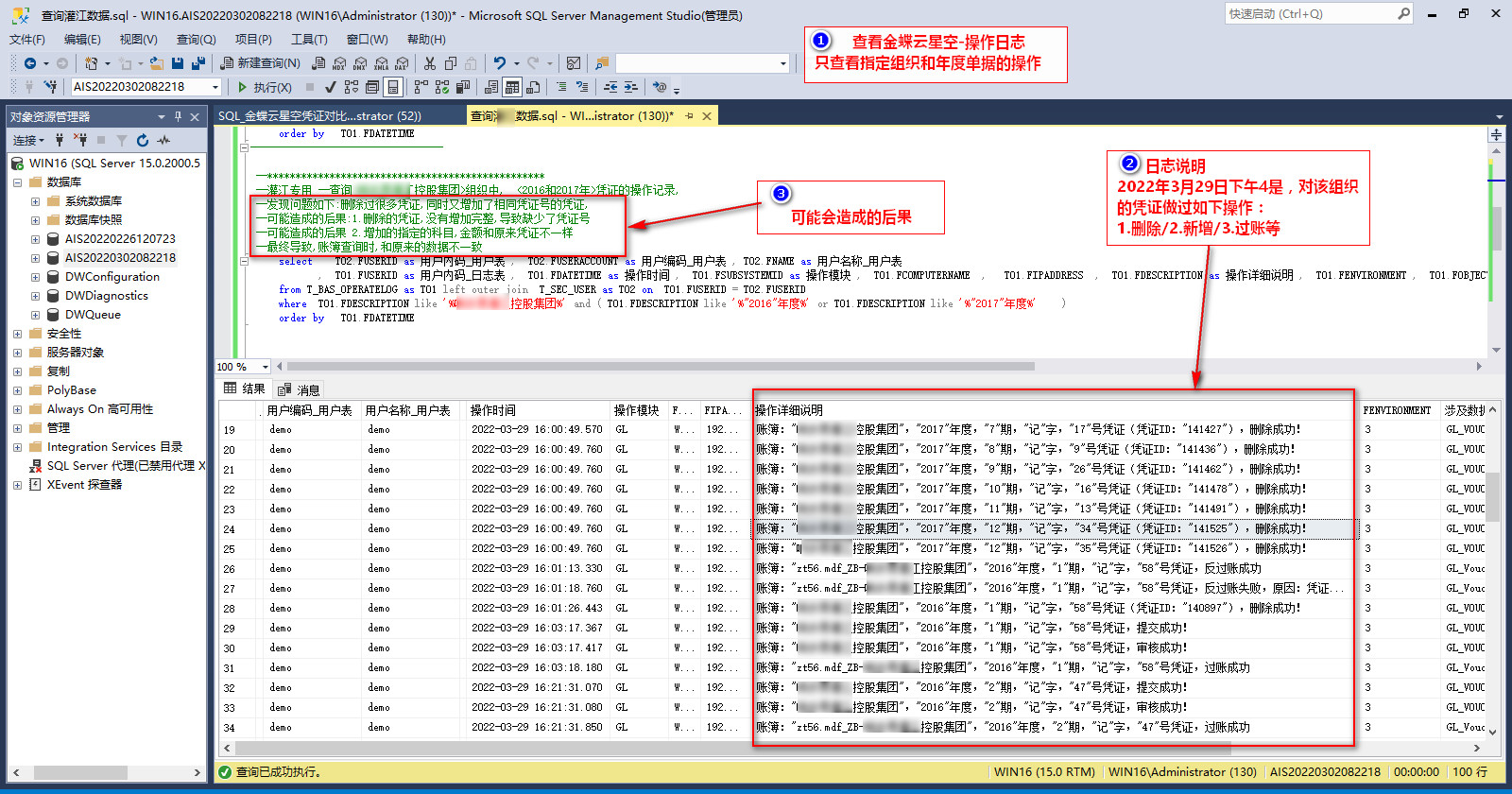
Task: Click the 新建查询(N) button
Action: tap(261, 63)
